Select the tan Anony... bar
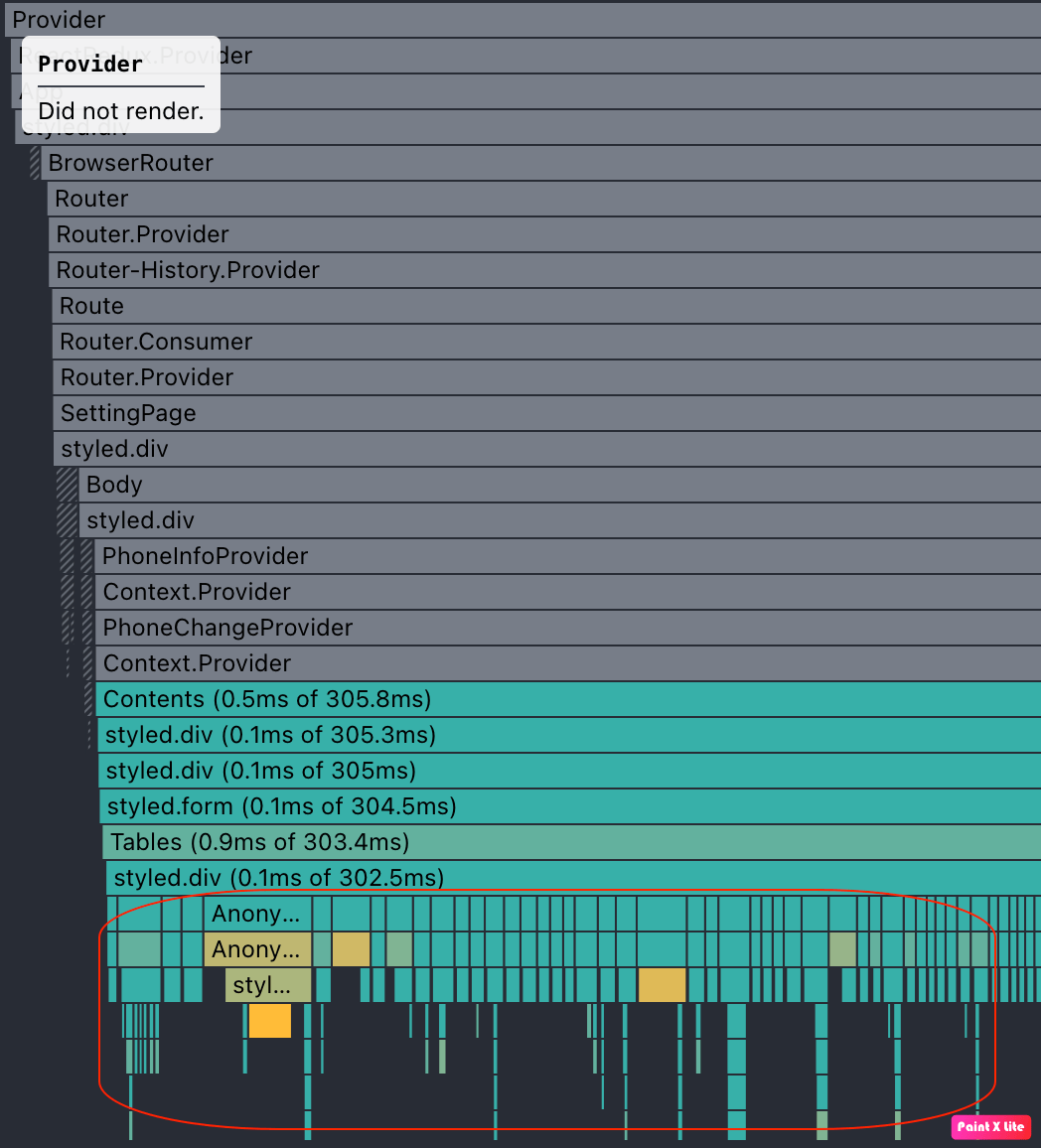 (257, 949)
